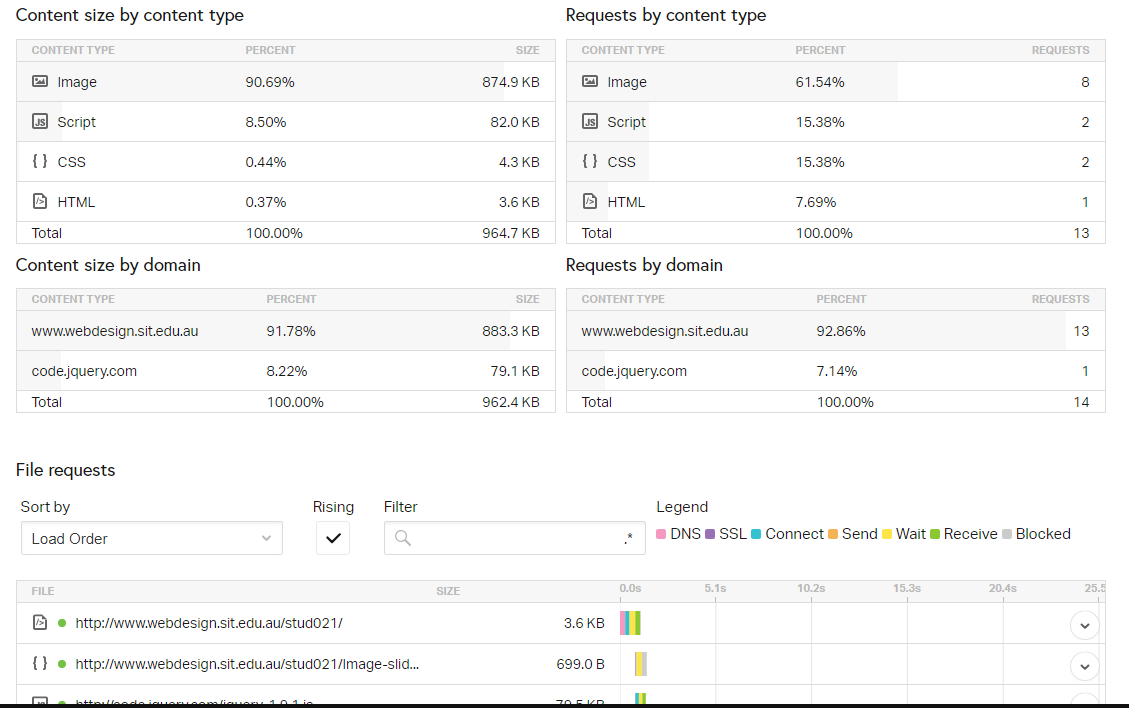Open the stud021/Image-slid CSS file link
Viewport: 1129px width, 708px height.
[x=247, y=663]
